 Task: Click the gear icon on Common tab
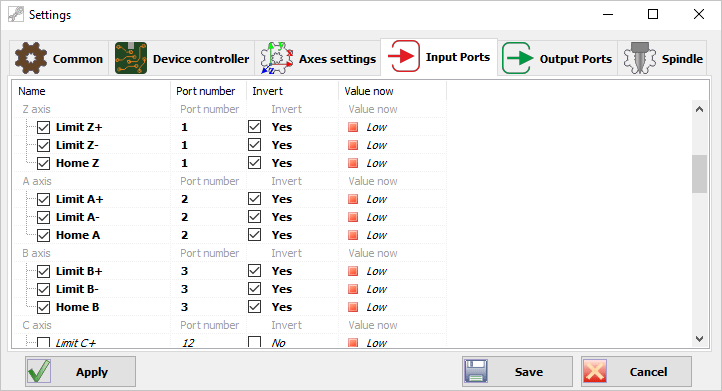click(x=31, y=58)
